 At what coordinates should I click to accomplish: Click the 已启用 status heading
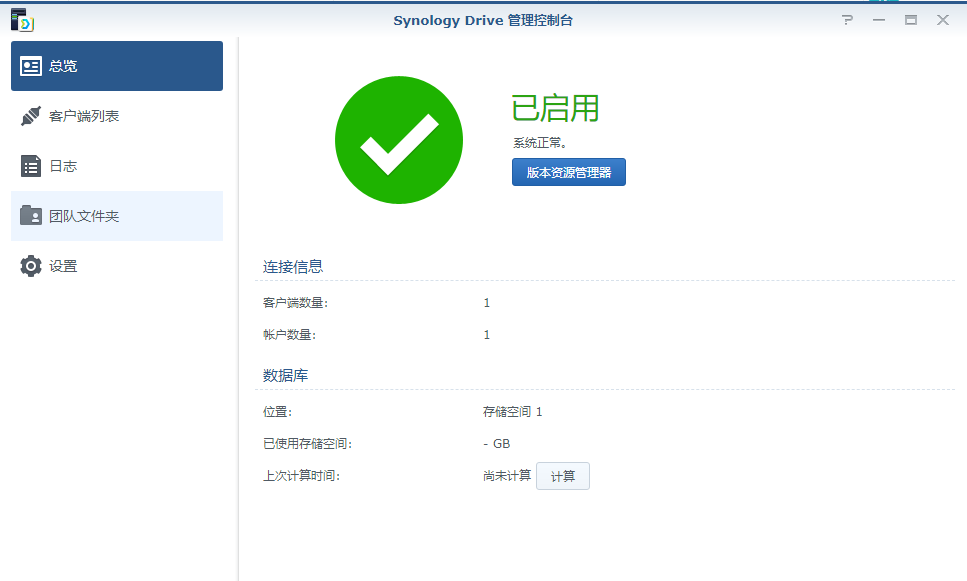(x=556, y=109)
